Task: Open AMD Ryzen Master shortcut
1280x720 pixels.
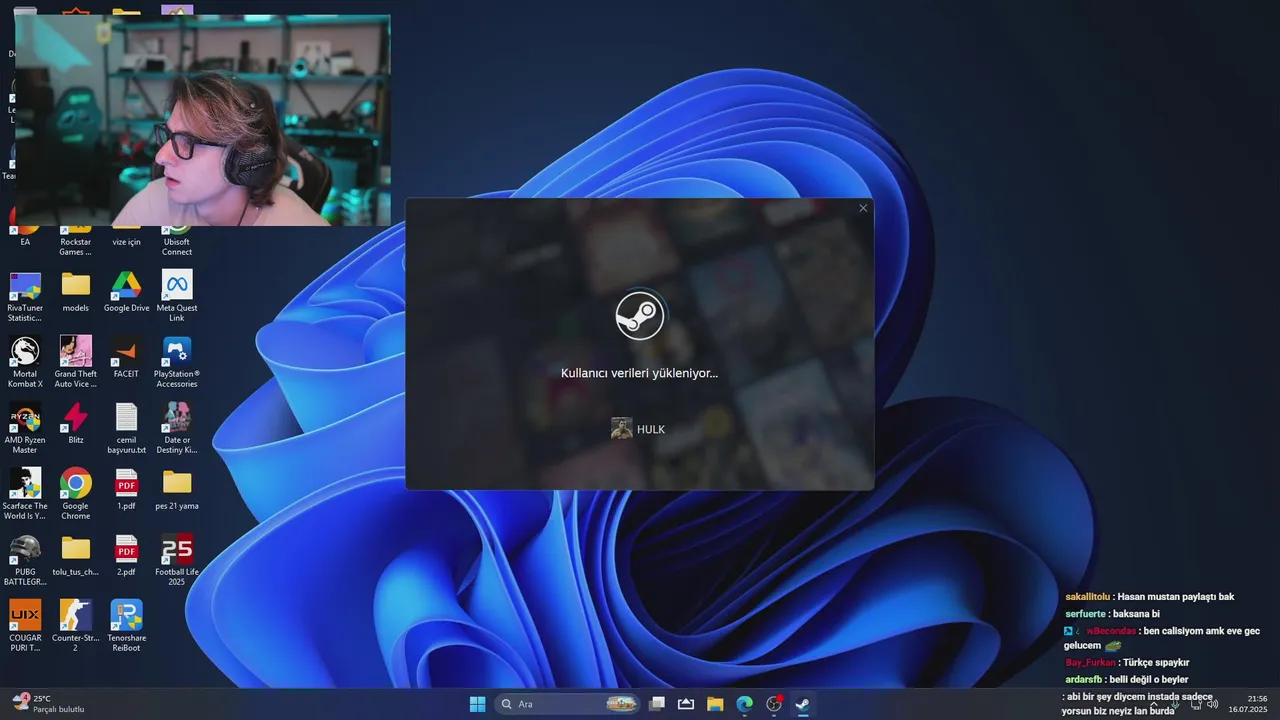Action: coord(25,428)
